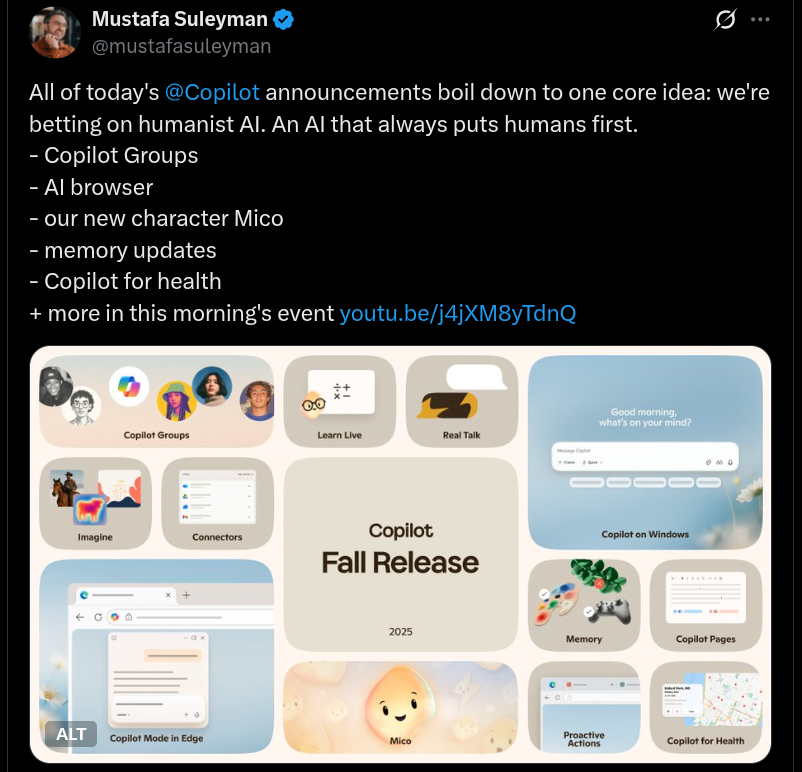The width and height of the screenshot is (802, 772).
Task: Click the Copilot Pages tile
Action: [706, 605]
